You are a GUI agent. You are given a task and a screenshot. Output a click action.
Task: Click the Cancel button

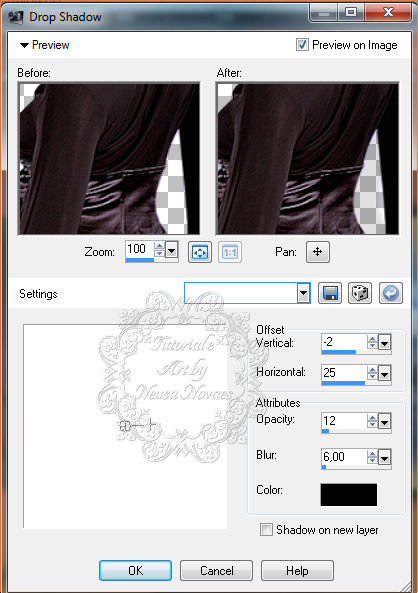(x=216, y=570)
